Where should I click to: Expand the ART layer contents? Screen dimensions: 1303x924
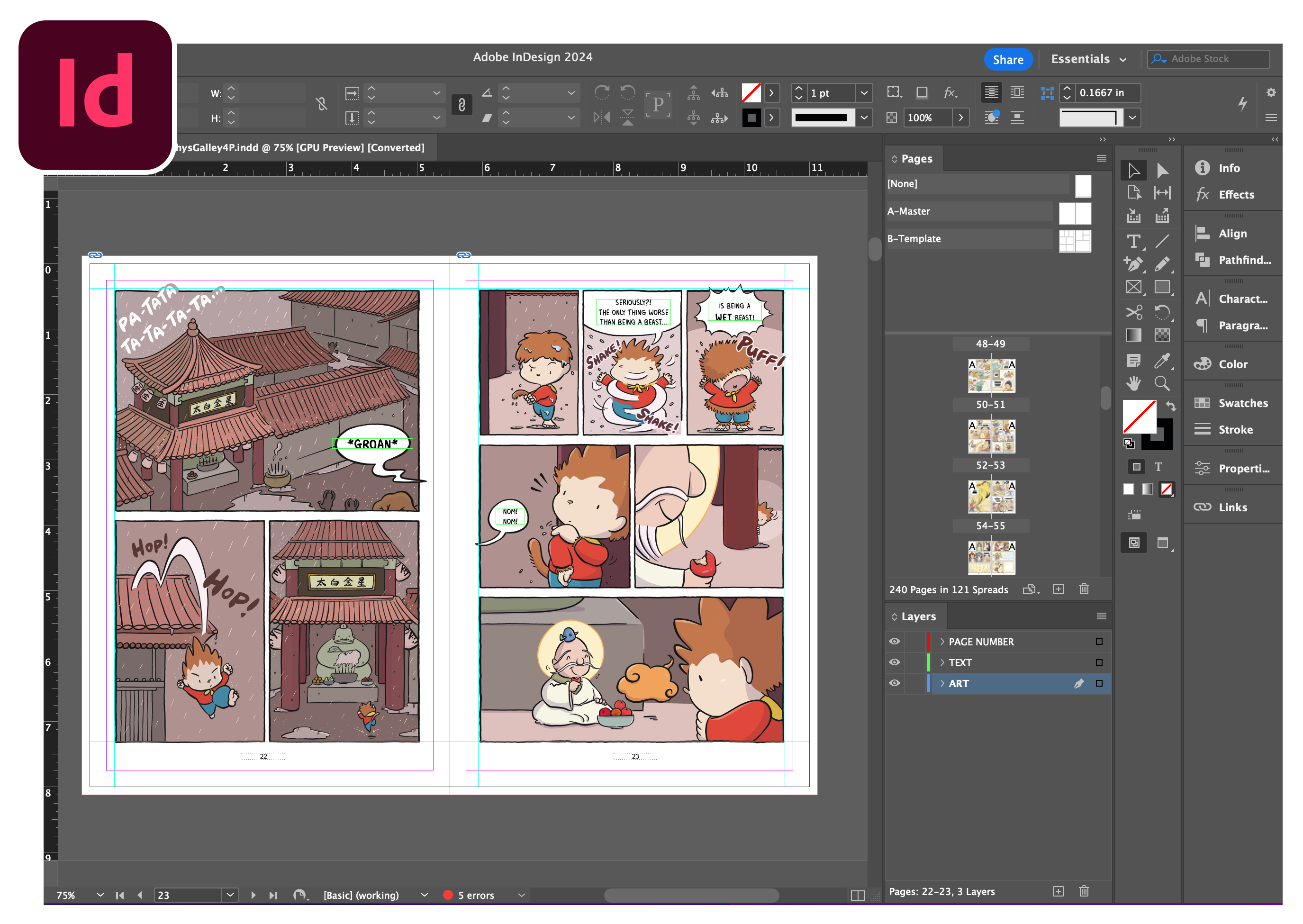pyautogui.click(x=942, y=683)
